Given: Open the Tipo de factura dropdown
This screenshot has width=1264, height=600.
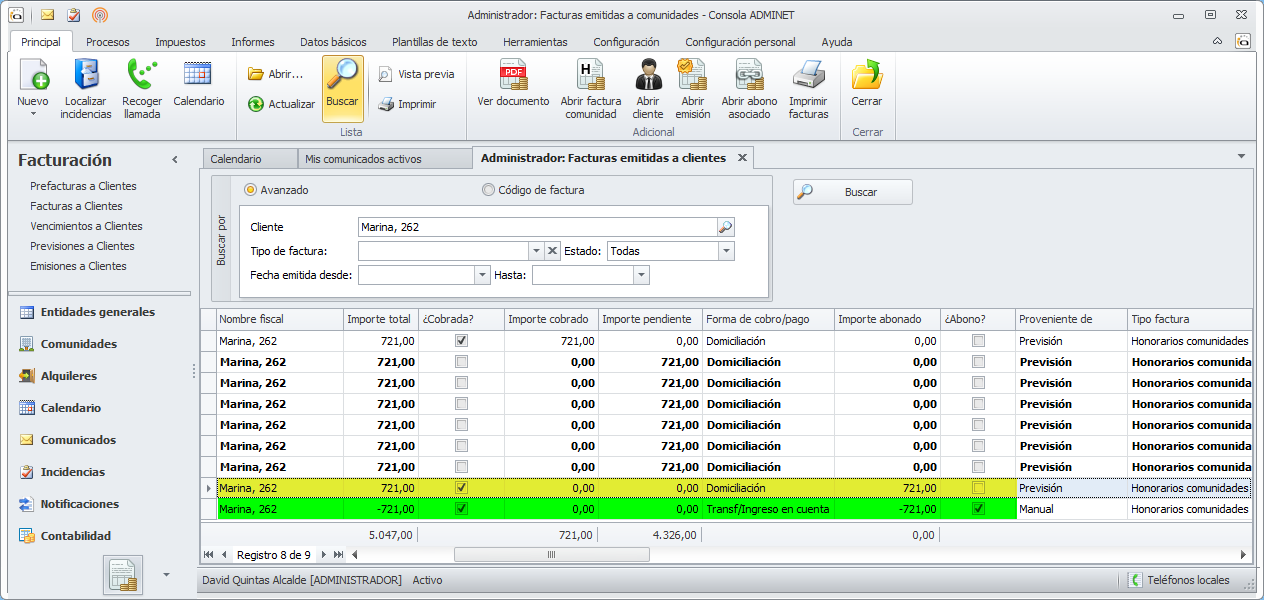Looking at the screenshot, I should pyautogui.click(x=536, y=251).
